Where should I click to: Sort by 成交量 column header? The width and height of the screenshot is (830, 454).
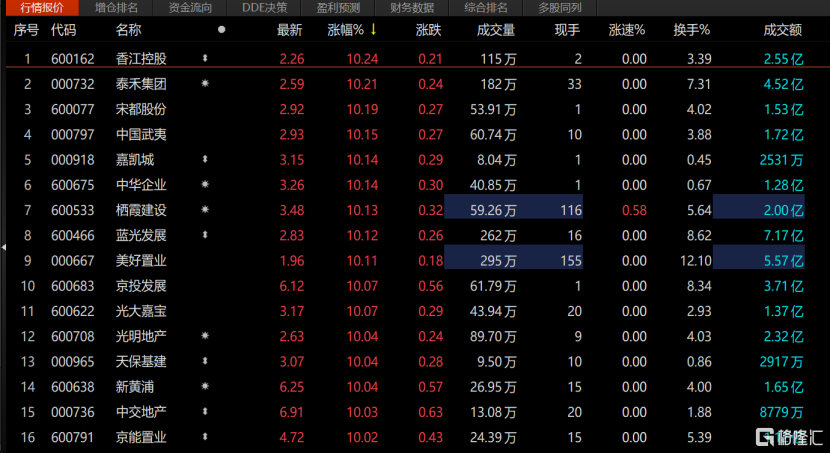point(496,30)
